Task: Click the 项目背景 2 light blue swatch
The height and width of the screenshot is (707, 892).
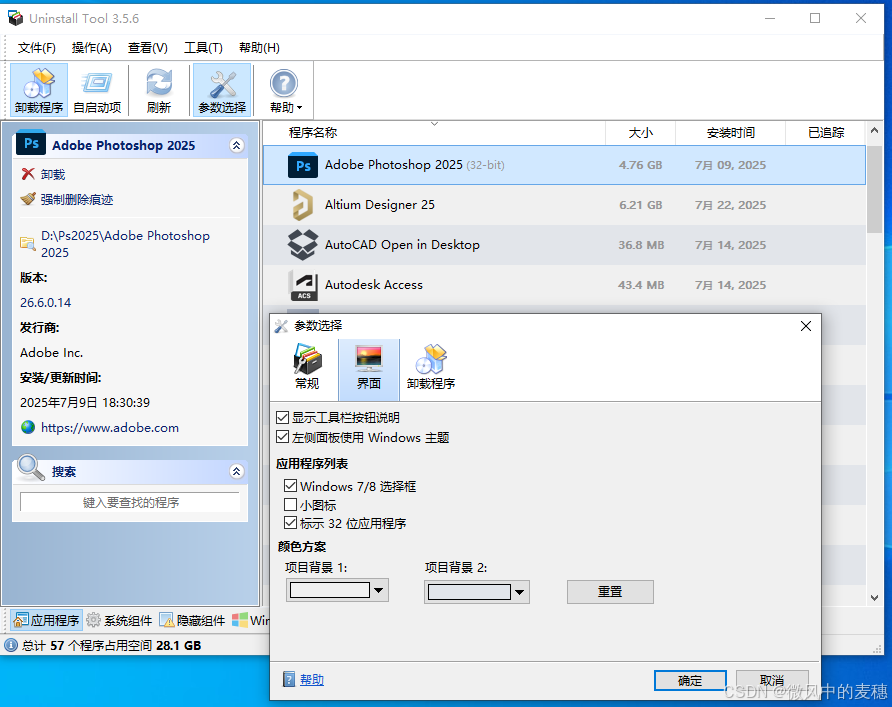Action: point(469,592)
